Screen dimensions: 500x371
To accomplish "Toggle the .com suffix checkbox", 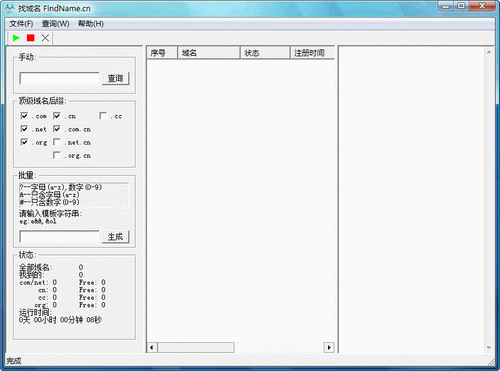I will [24, 116].
